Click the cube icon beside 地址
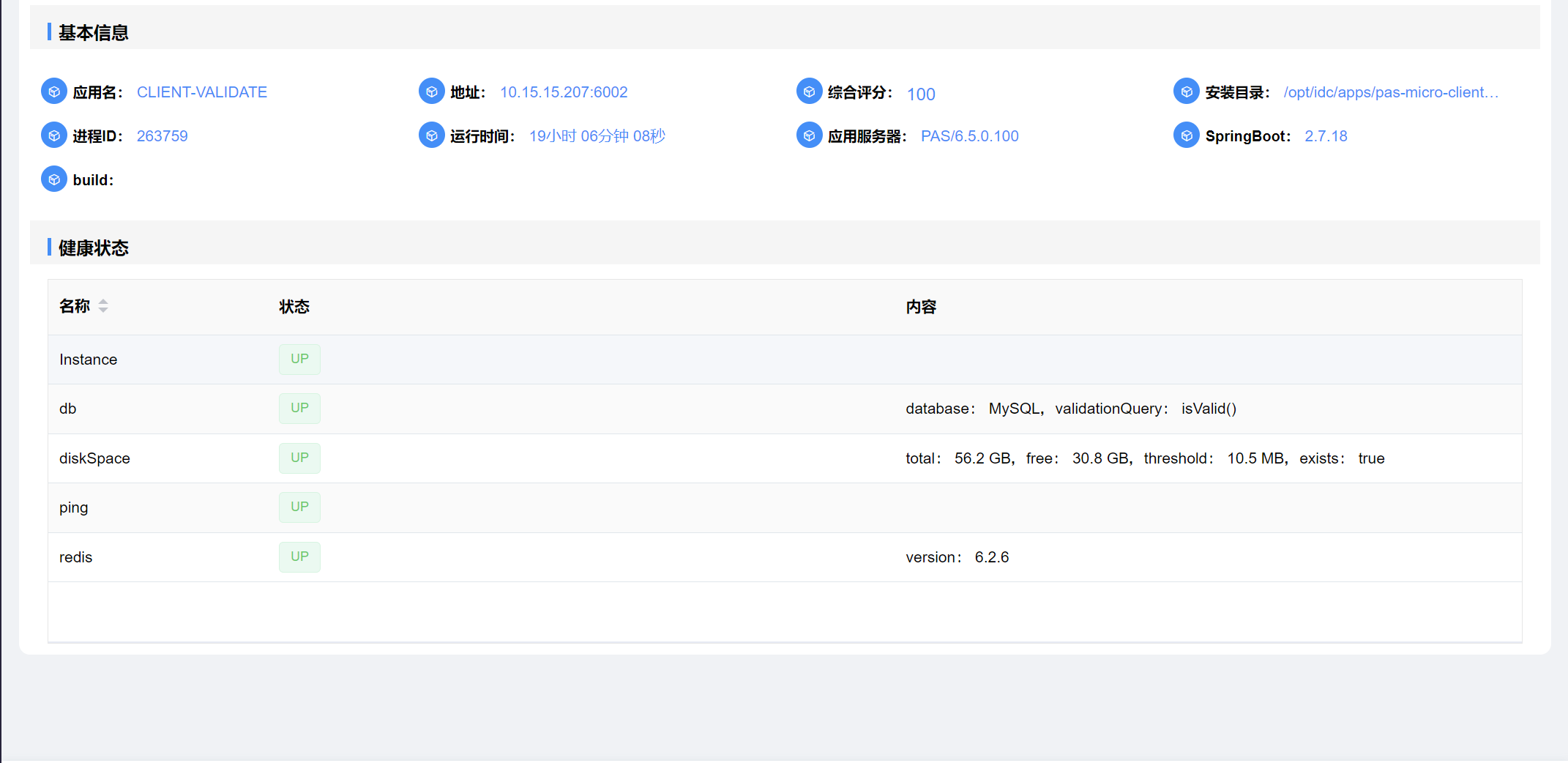 tap(432, 92)
